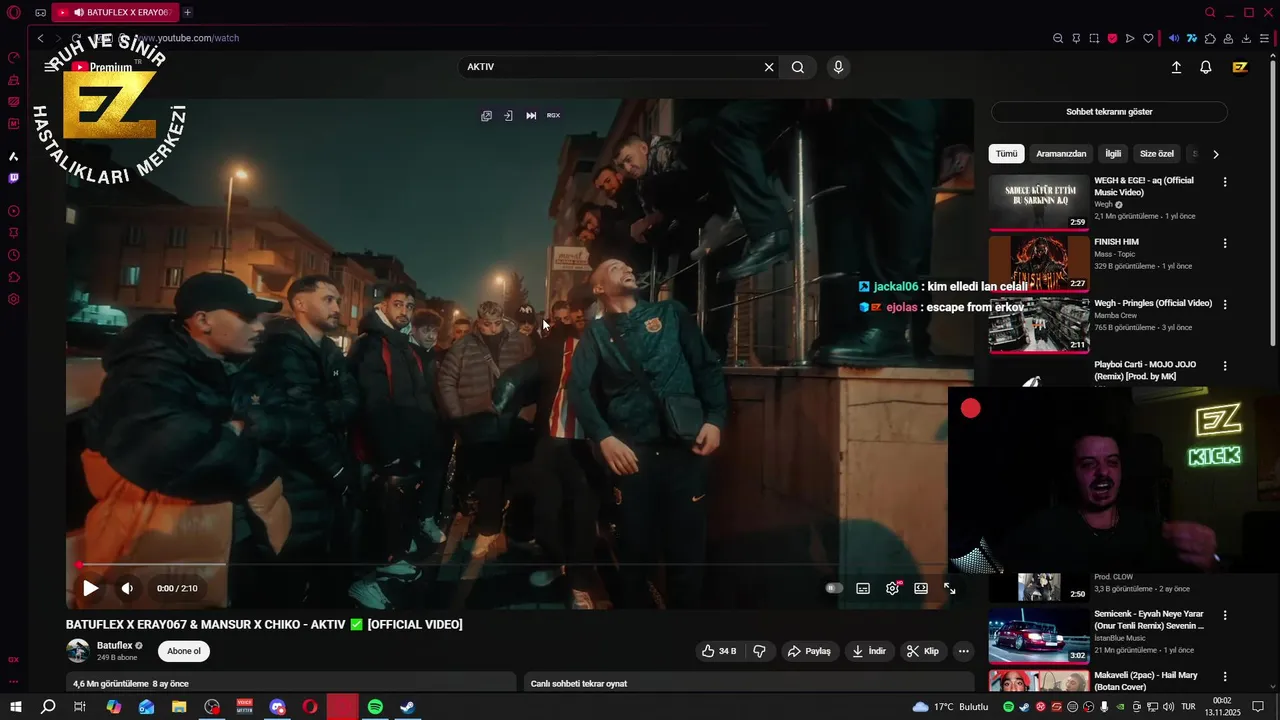Open options for Semicenk Eyvah Neye Yarar

point(1225,615)
